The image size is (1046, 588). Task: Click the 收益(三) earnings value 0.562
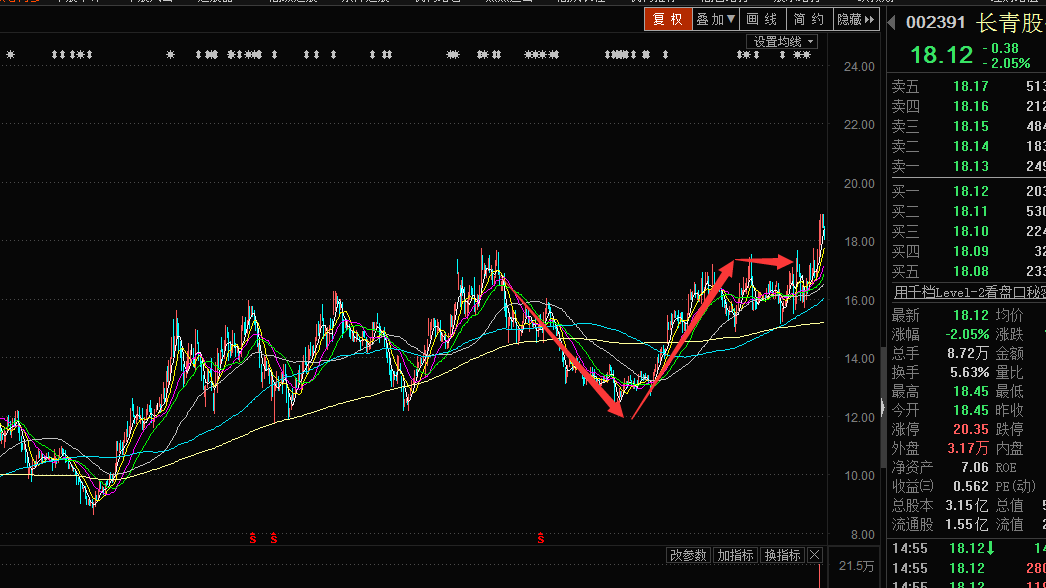[971, 487]
